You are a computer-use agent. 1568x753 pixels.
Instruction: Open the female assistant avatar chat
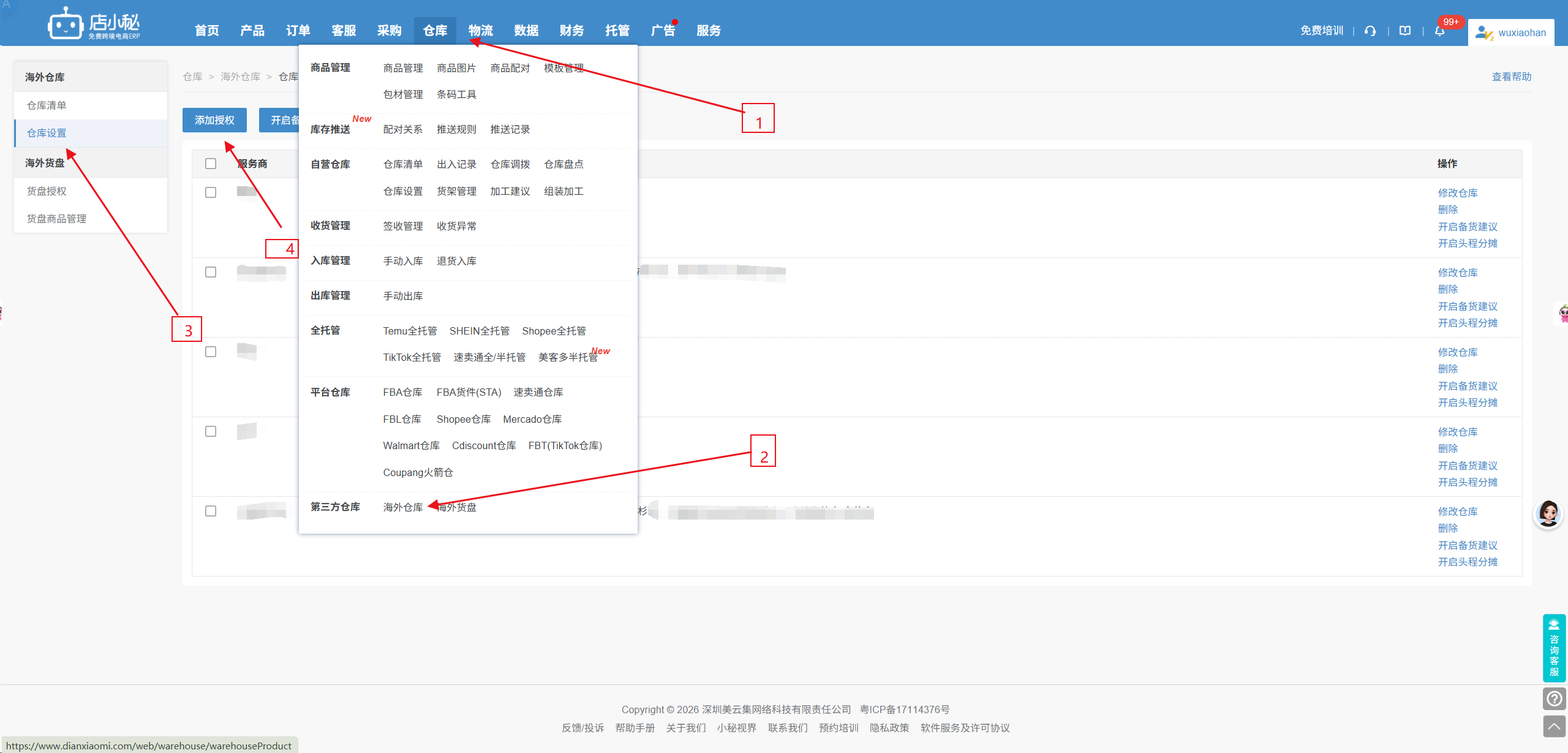click(1548, 514)
